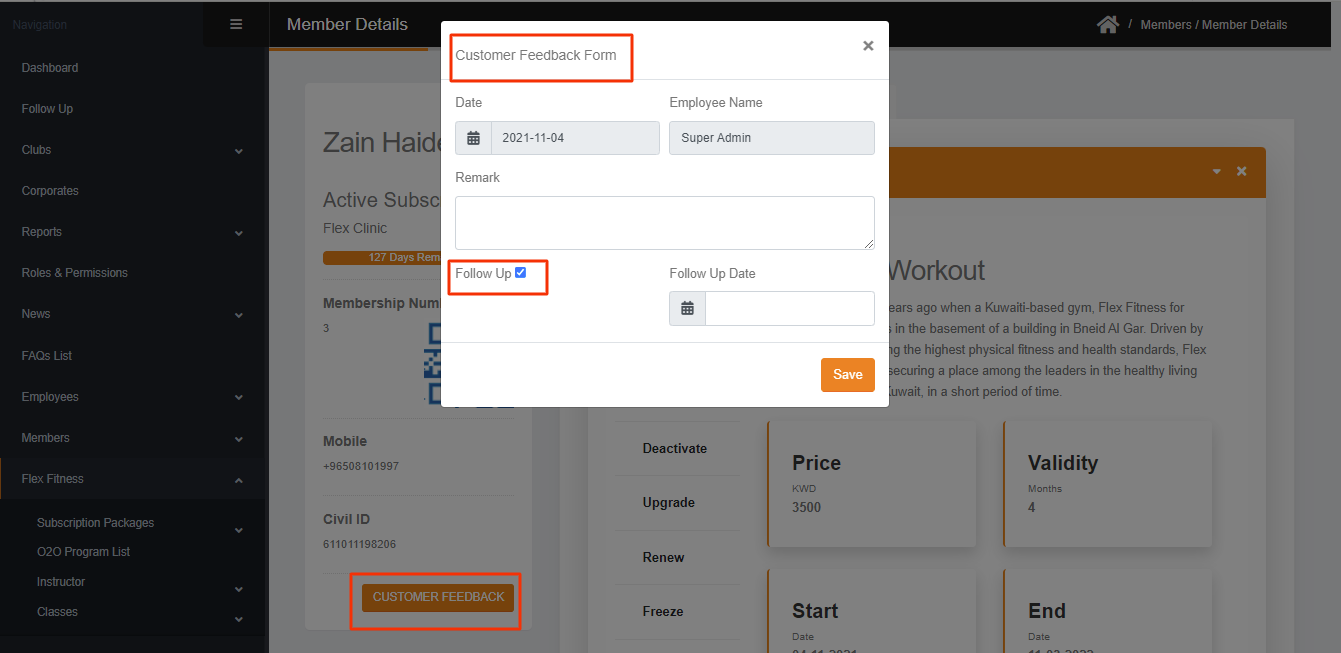Screen dimensions: 1341x653
Task: Click the hamburger menu icon in navigation
Action: [236, 24]
